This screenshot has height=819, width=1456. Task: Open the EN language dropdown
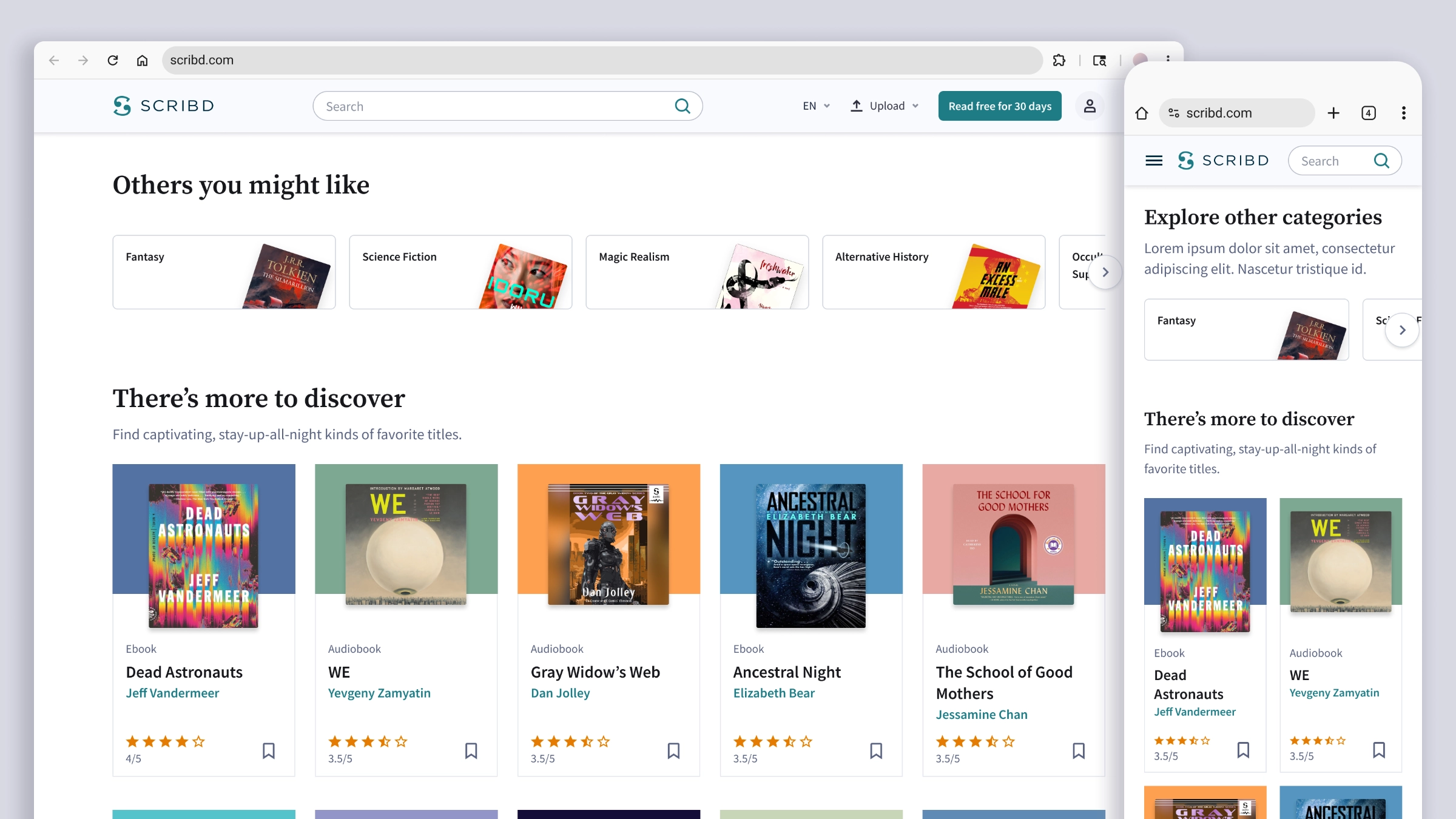point(816,106)
